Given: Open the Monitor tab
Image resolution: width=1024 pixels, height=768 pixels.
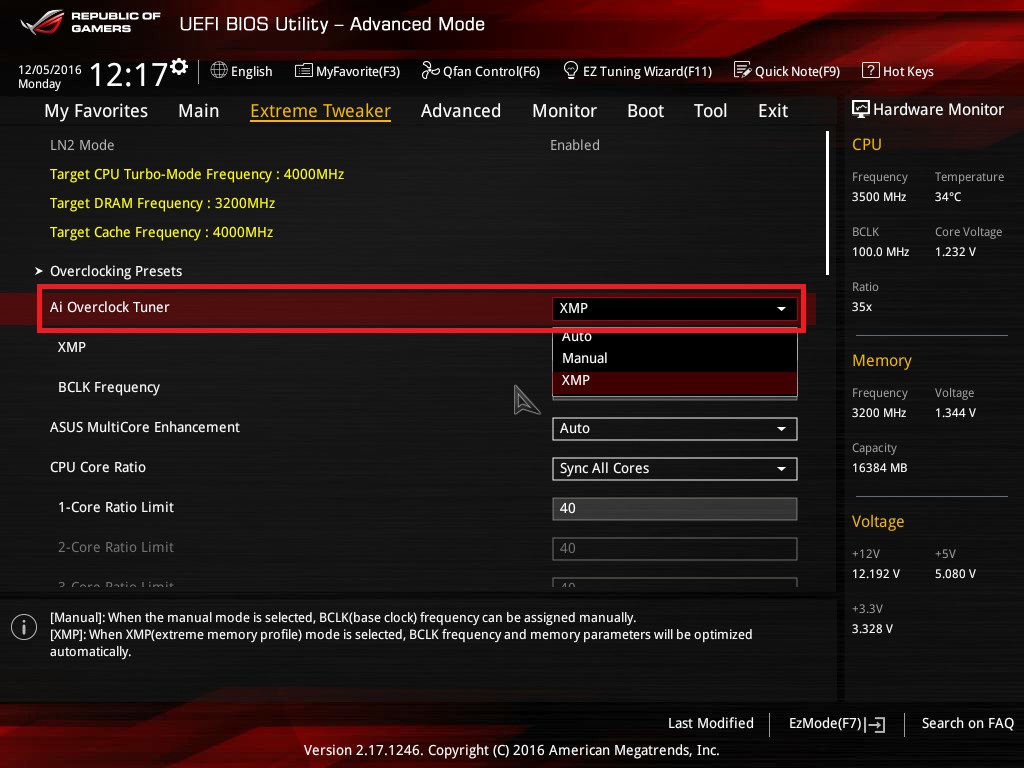Looking at the screenshot, I should click(564, 111).
